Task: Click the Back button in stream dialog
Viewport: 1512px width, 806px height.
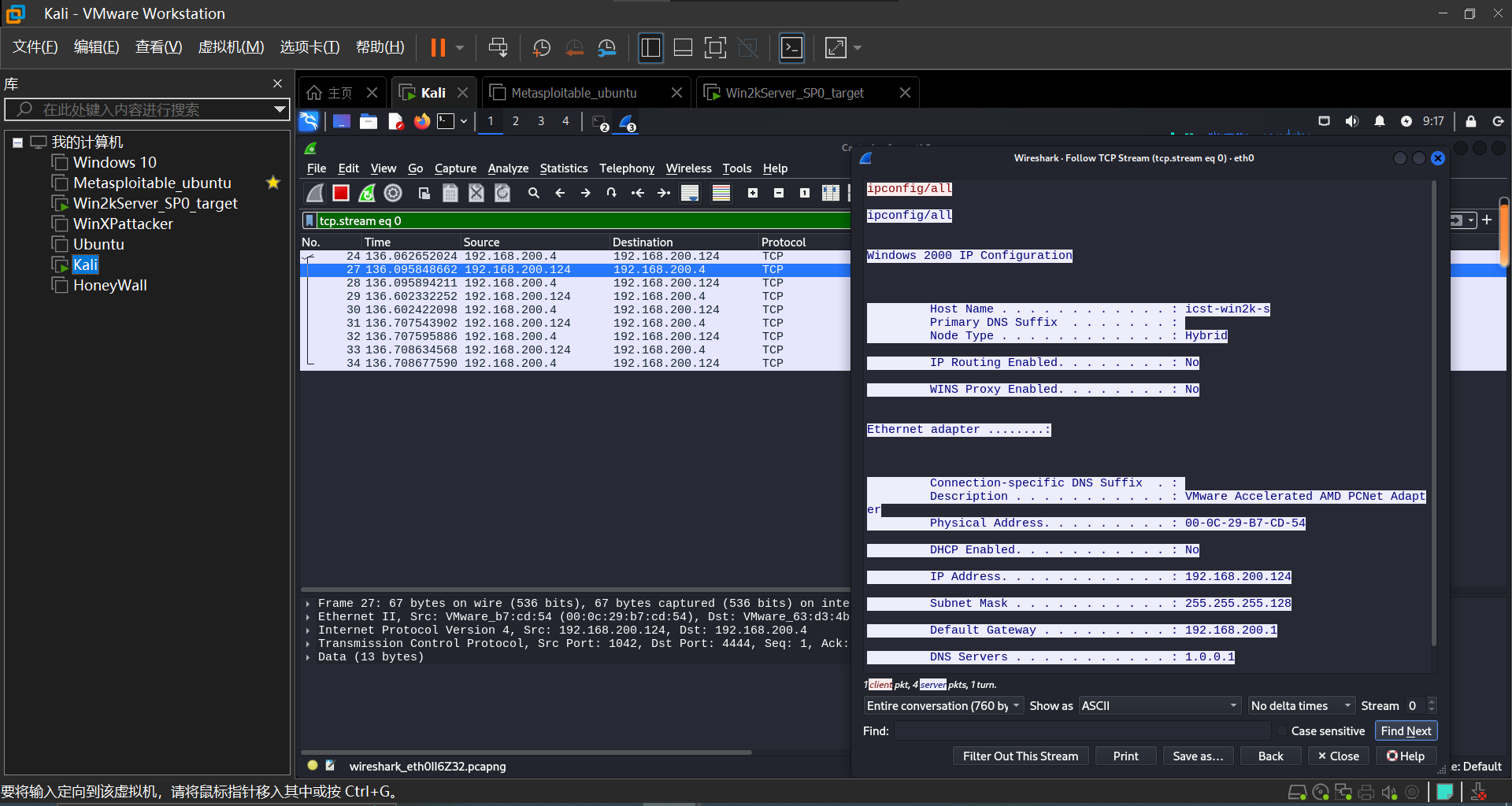Action: coord(1271,756)
